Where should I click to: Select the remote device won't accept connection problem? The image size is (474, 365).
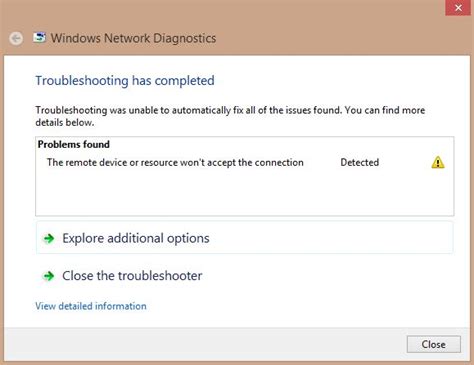pos(175,162)
